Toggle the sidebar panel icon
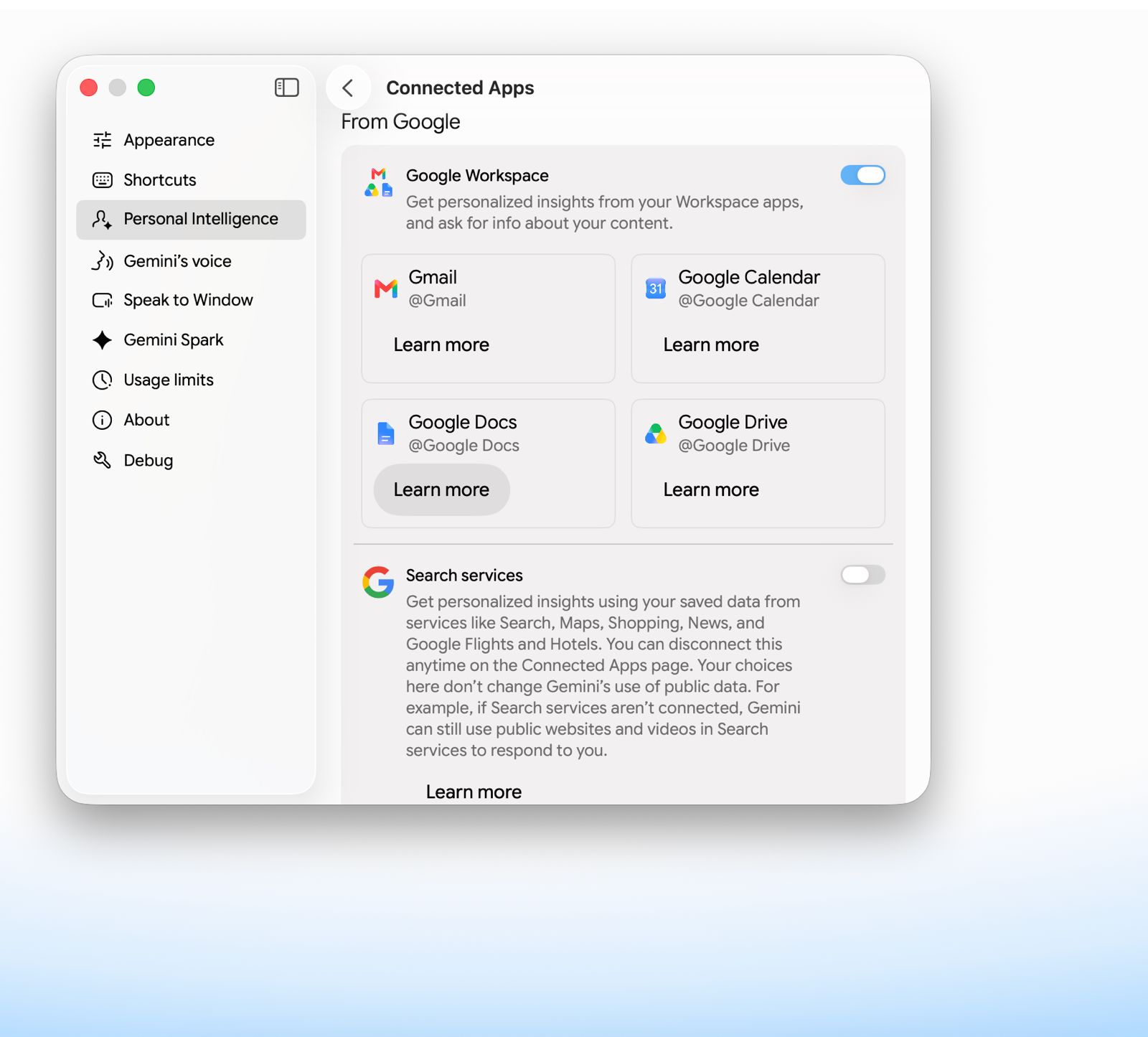Screen dimensions: 1148x1037 (x=287, y=88)
